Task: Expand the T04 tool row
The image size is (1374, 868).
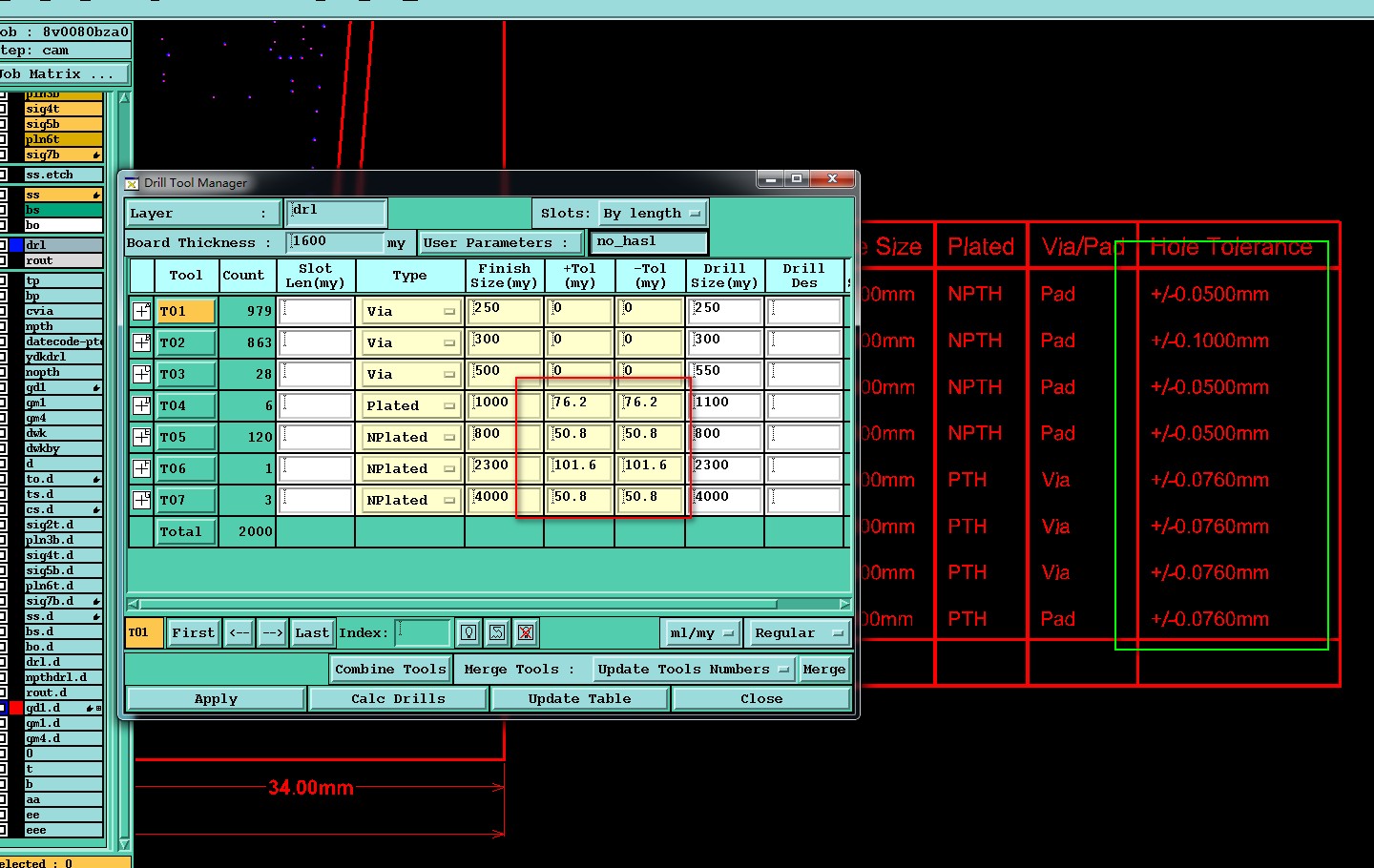Action: pyautogui.click(x=141, y=405)
